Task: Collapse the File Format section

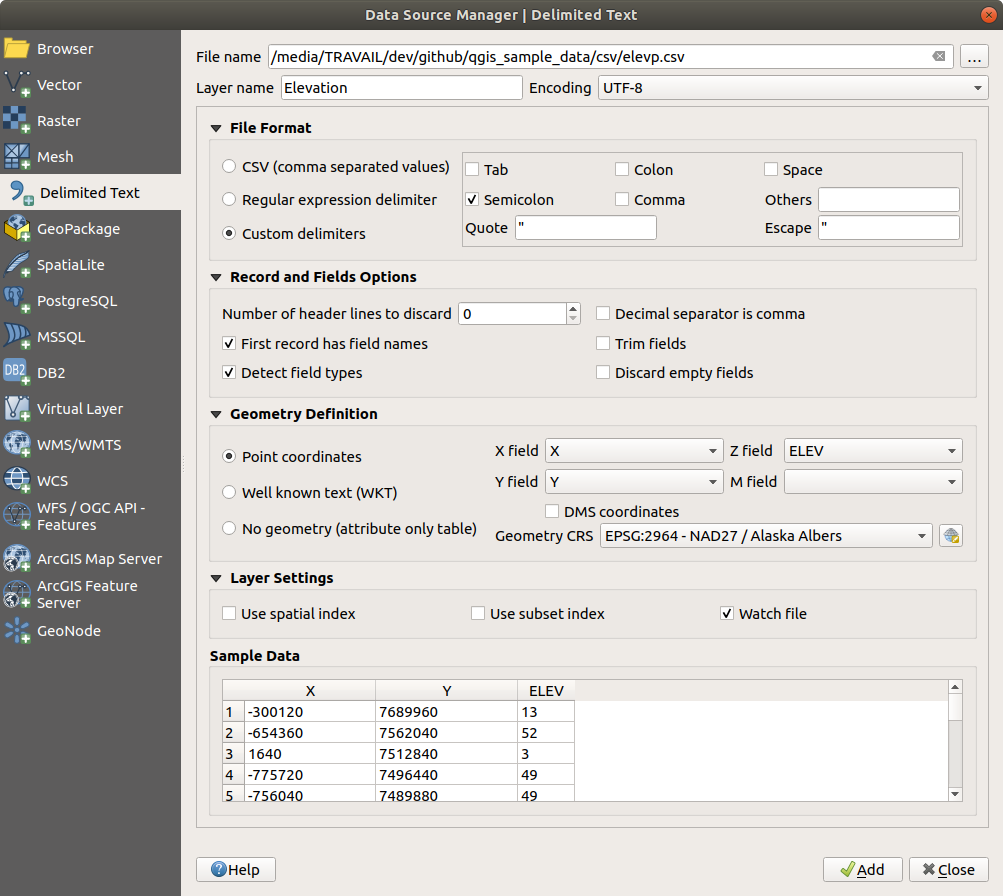Action: [217, 128]
